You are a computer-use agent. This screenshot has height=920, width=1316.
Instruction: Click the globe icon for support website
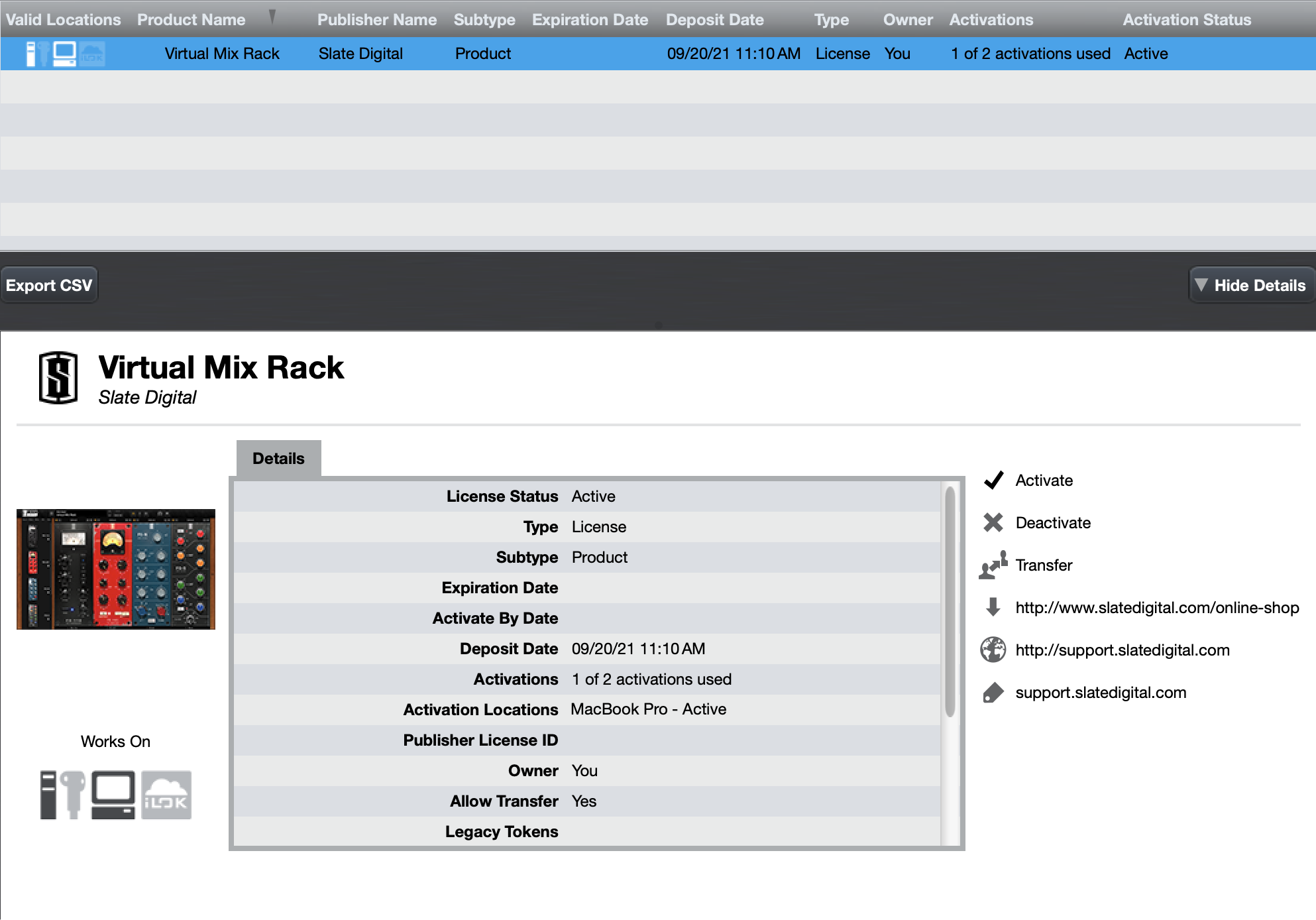coord(993,650)
